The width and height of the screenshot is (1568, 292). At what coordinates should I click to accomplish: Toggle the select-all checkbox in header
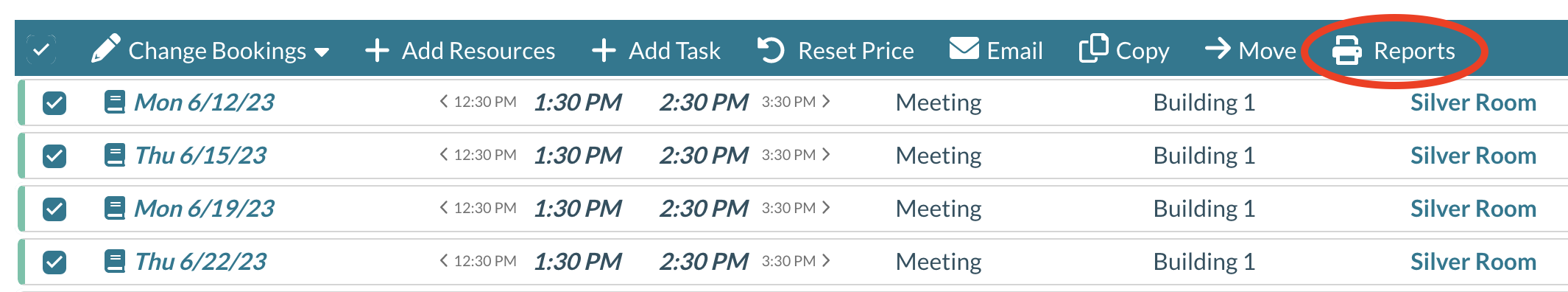[x=41, y=50]
